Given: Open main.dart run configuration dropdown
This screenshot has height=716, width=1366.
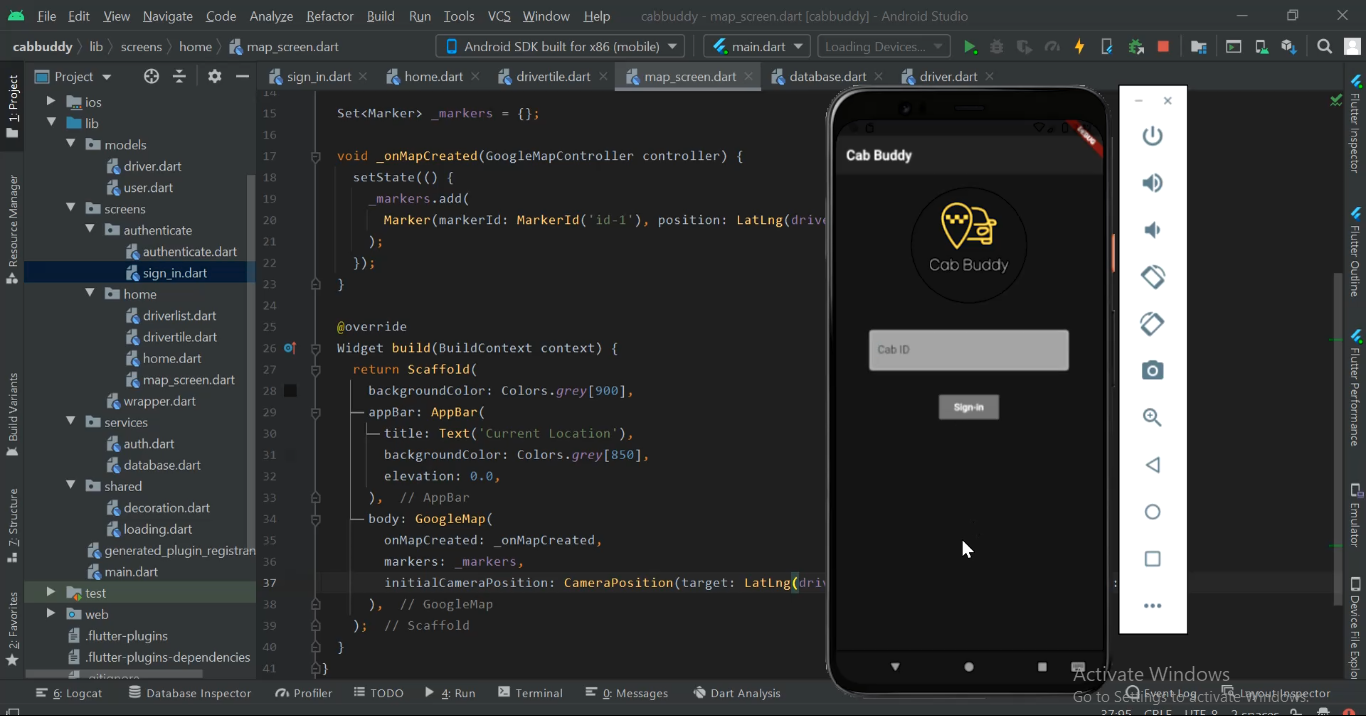Looking at the screenshot, I should coord(757,46).
